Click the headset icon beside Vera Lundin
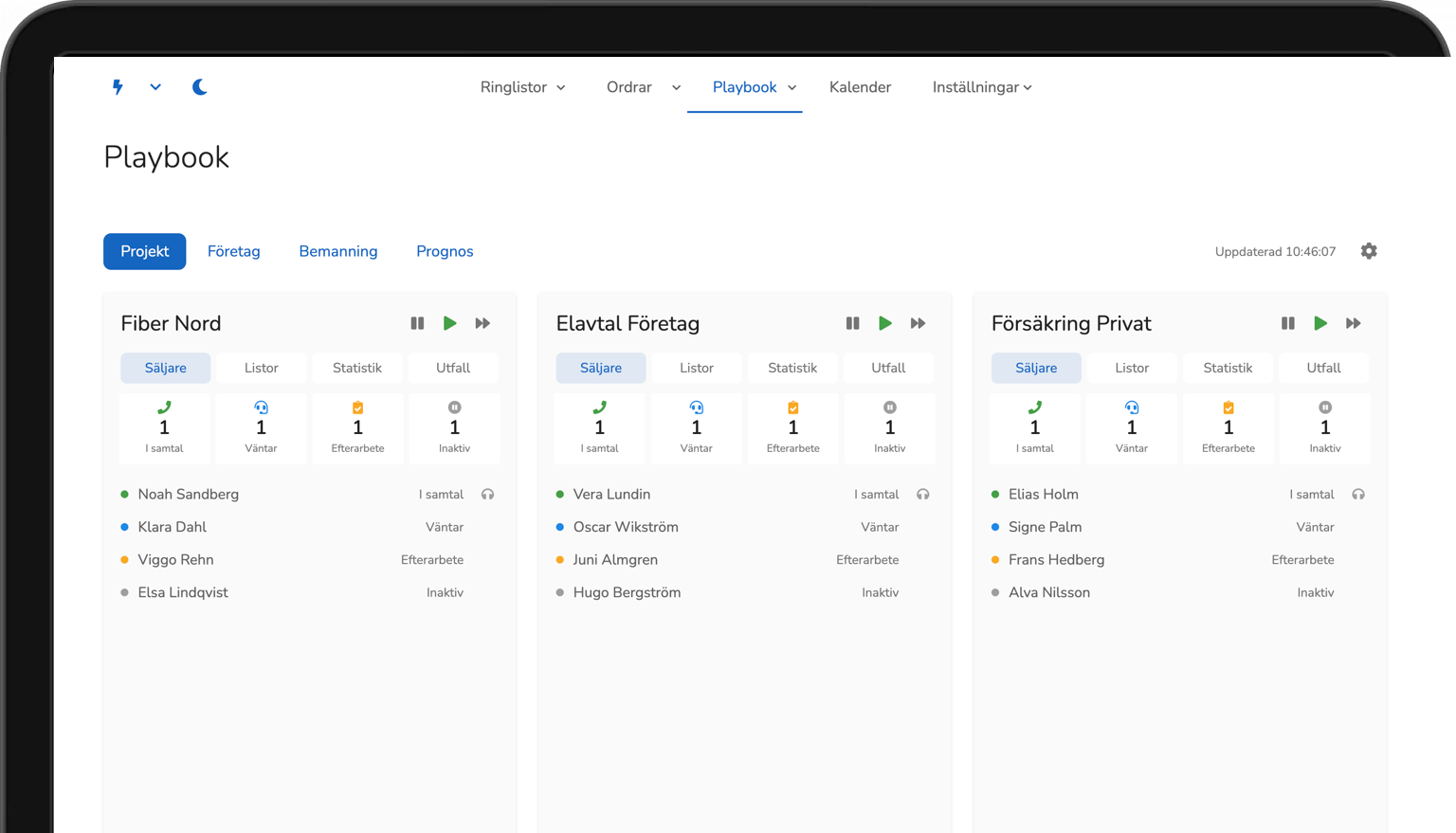The image size is (1456, 833). (x=922, y=495)
